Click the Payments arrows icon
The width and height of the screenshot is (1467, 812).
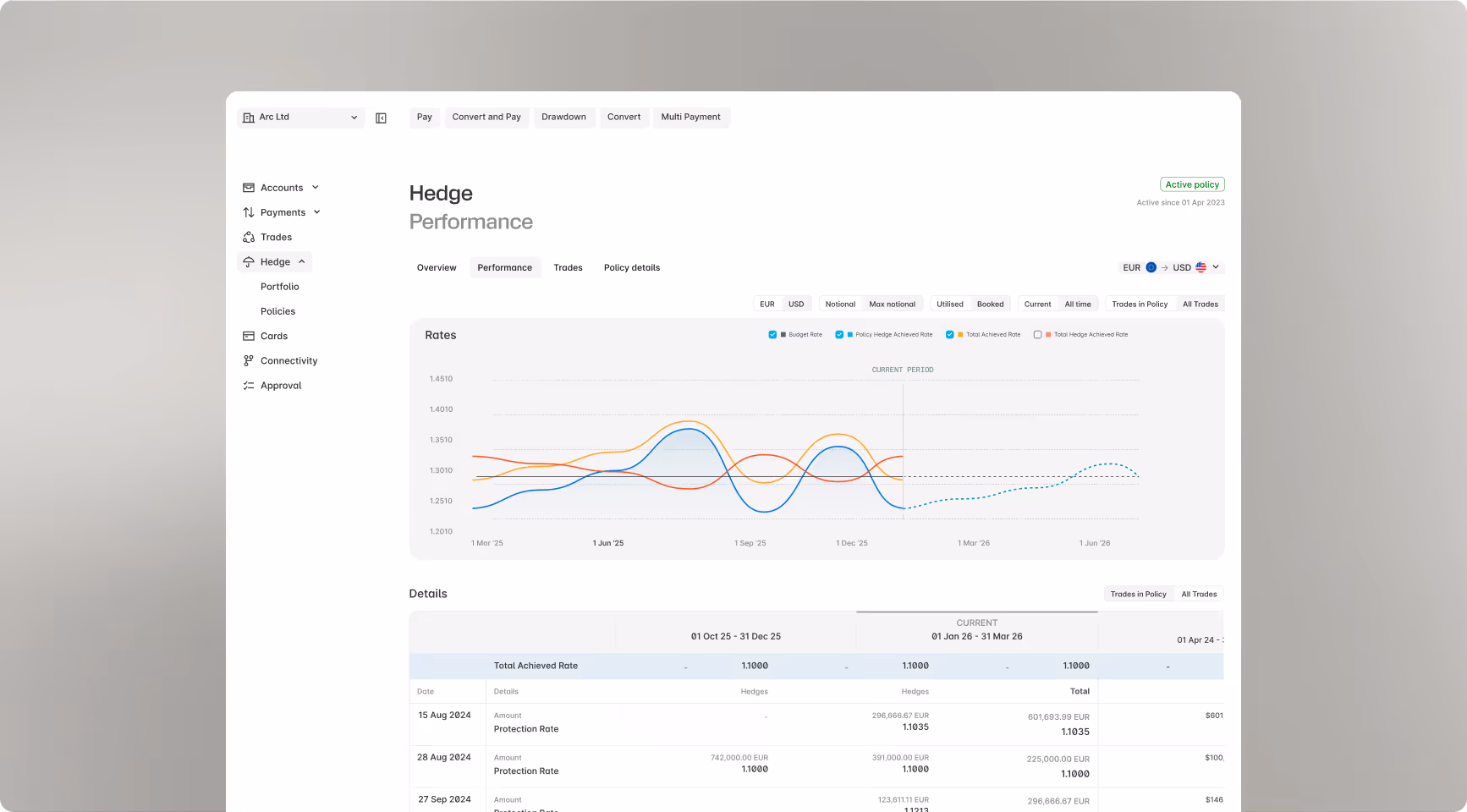click(x=249, y=212)
